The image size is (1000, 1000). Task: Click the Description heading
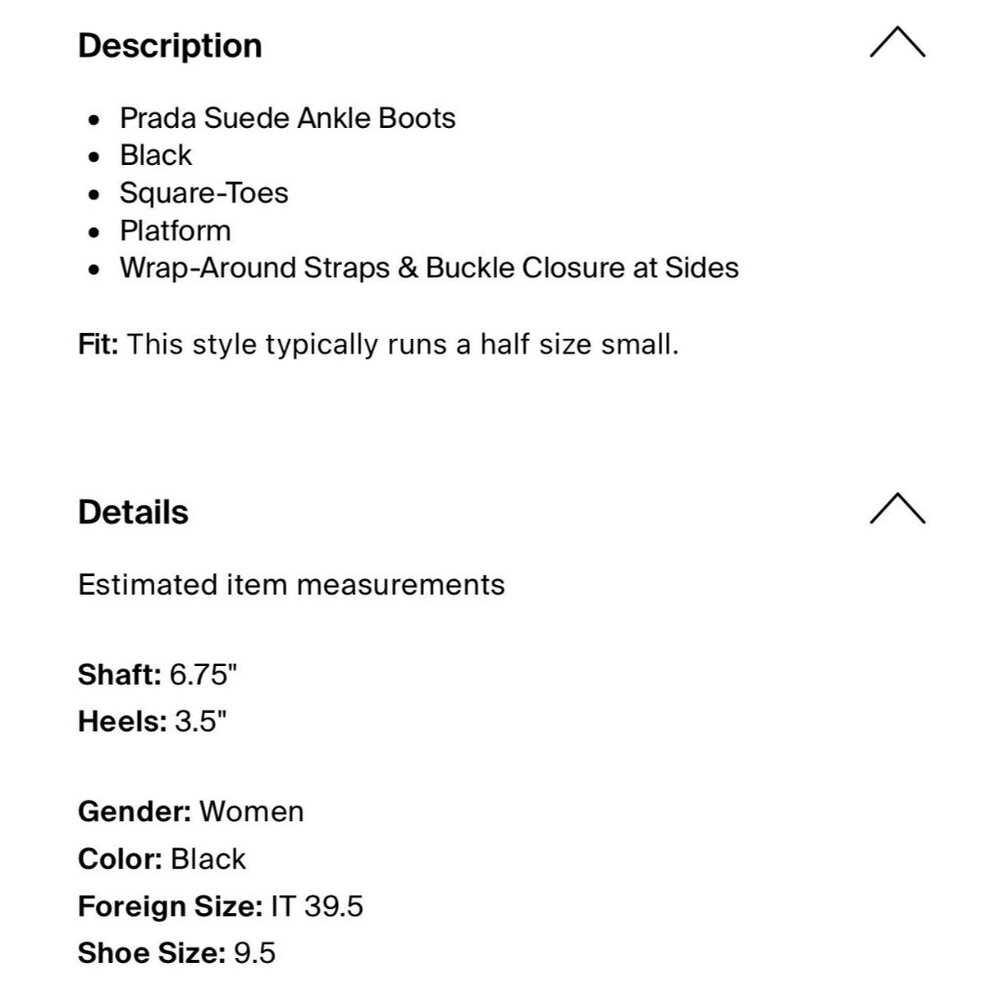click(x=170, y=46)
